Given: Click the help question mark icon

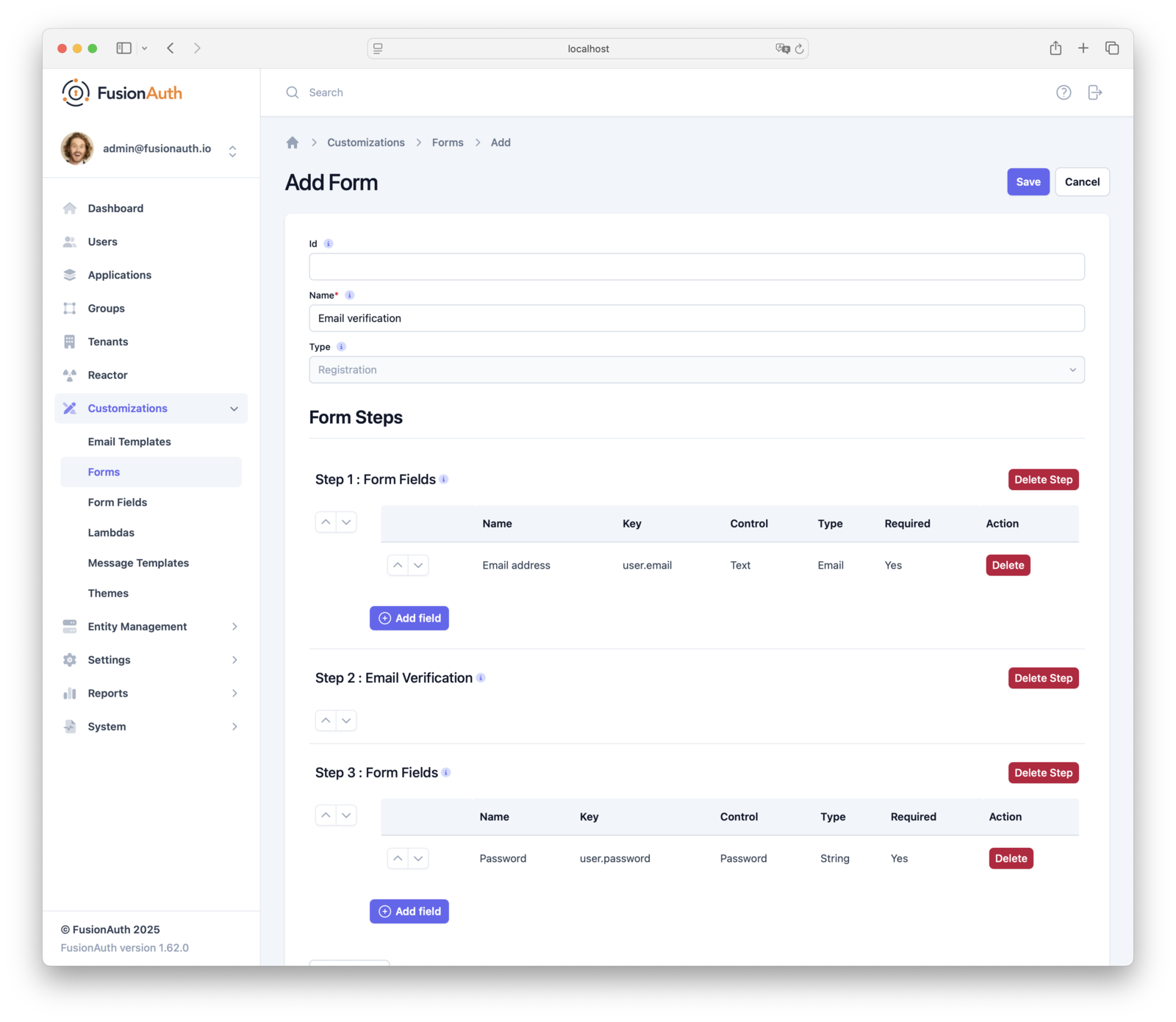Looking at the screenshot, I should point(1063,93).
